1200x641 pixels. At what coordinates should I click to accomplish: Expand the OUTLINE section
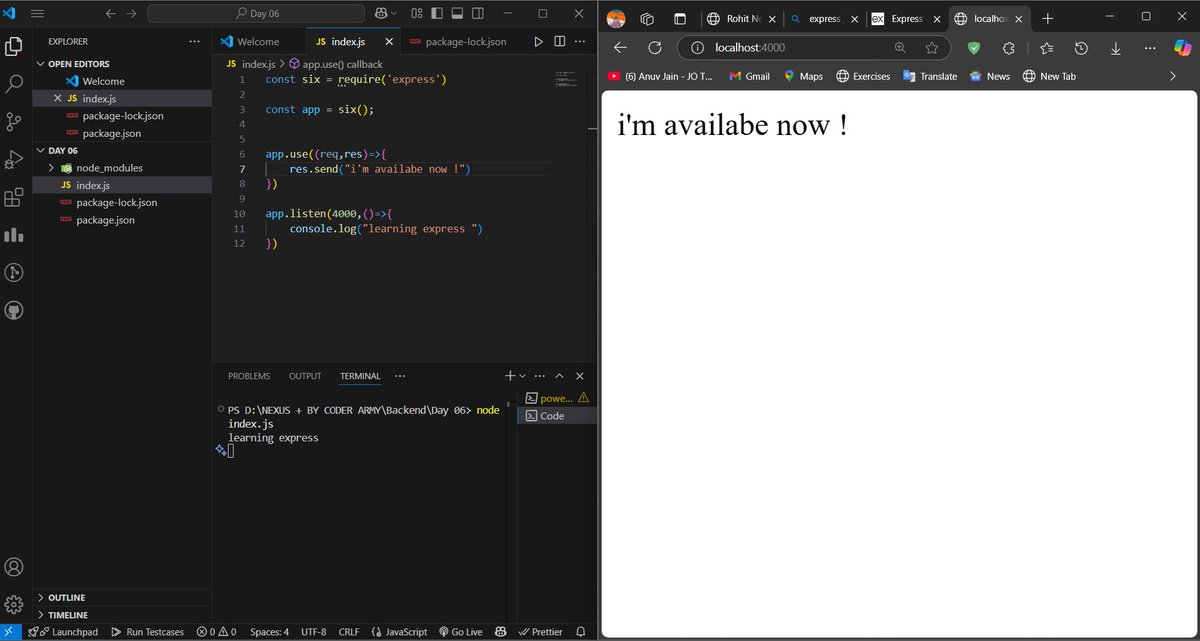tap(41, 598)
